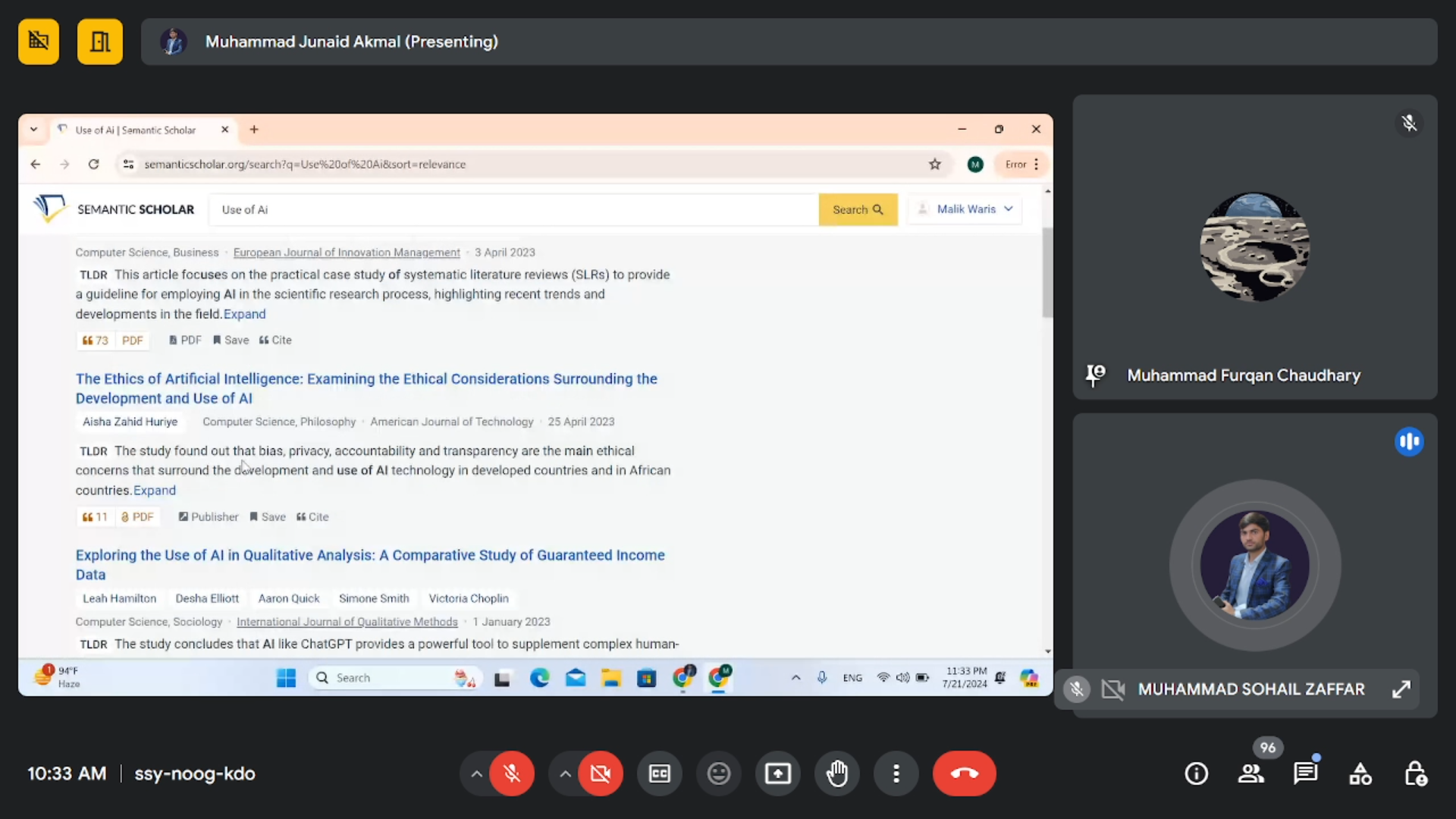This screenshot has width=1456, height=819.
Task: Open the Publisher link for Ethics paper
Action: pyautogui.click(x=209, y=517)
